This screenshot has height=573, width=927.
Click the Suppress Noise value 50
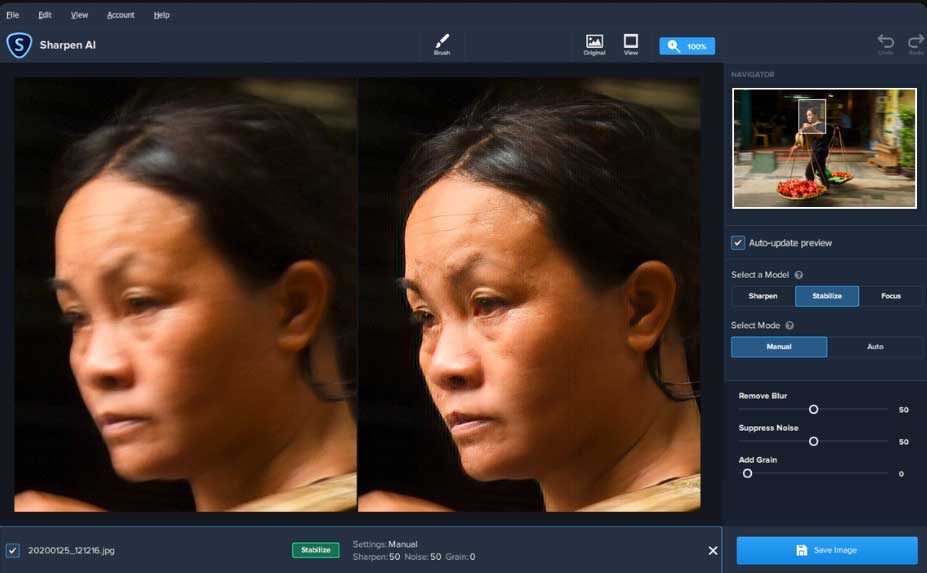point(903,442)
